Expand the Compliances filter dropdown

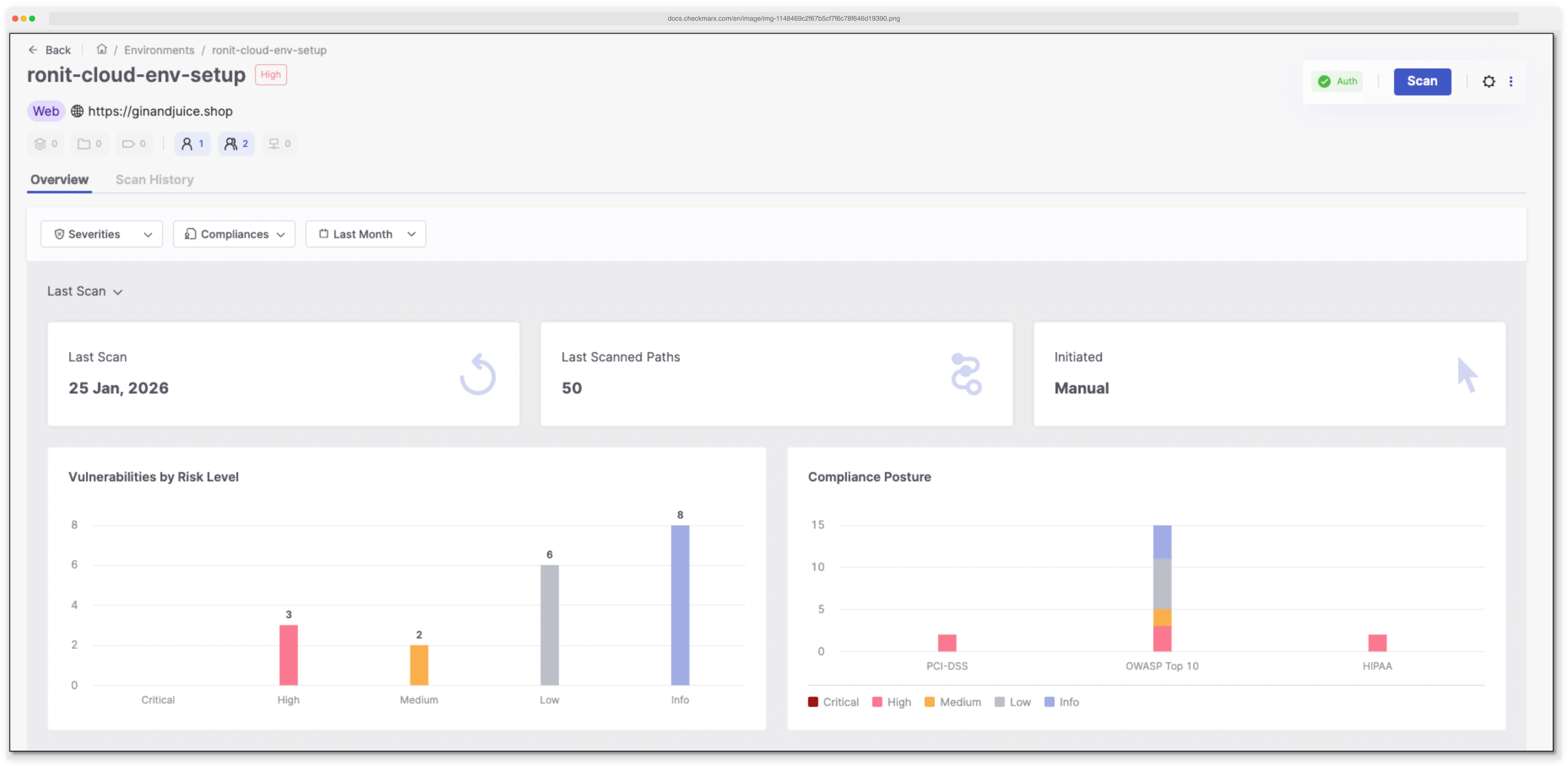tap(234, 234)
